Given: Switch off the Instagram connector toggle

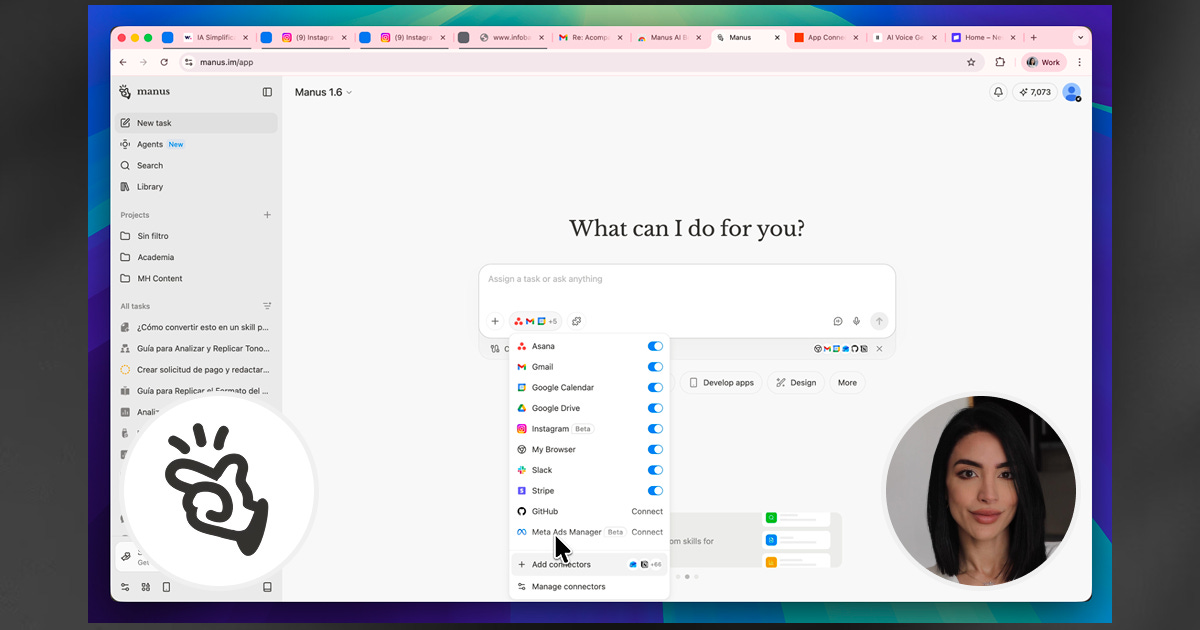Looking at the screenshot, I should tap(655, 429).
